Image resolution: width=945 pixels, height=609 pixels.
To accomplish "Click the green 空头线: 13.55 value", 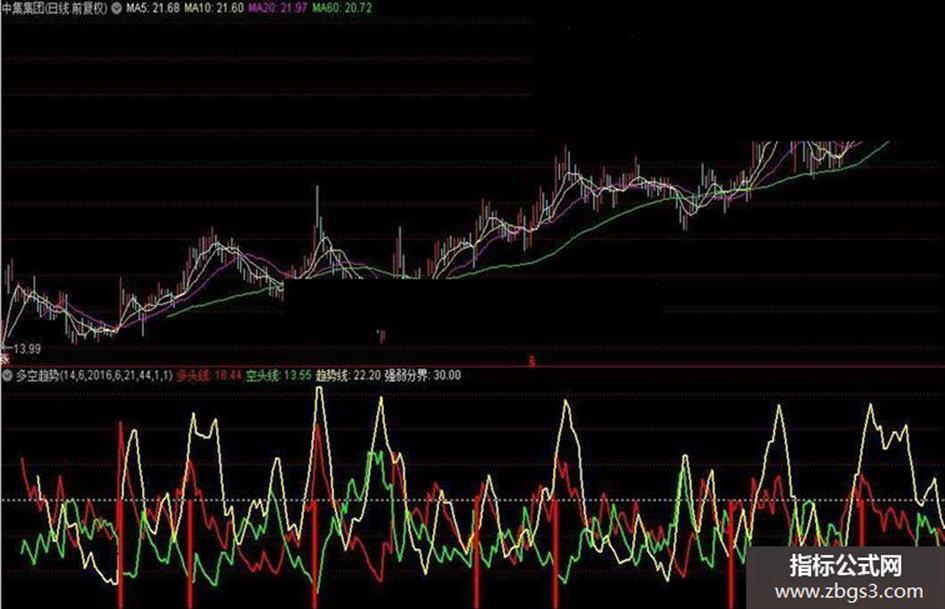I will point(278,375).
